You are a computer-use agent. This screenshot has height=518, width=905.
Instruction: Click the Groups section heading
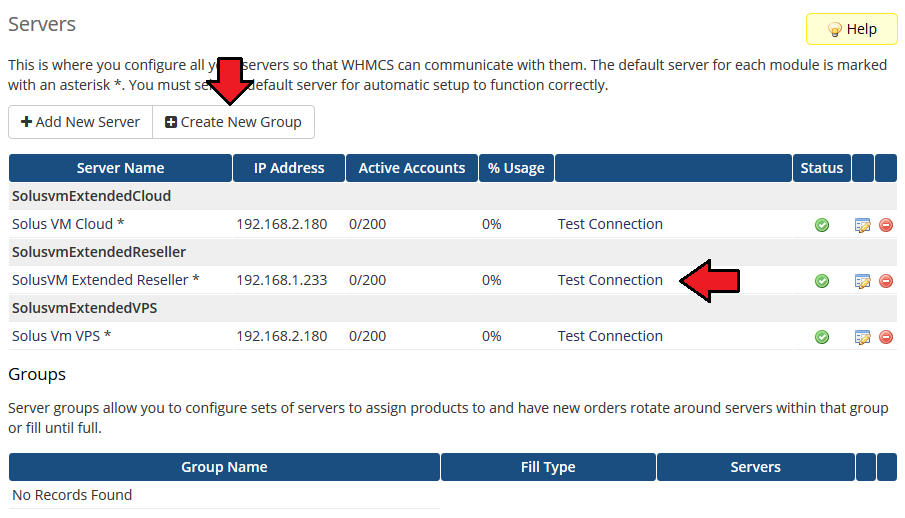tap(37, 374)
